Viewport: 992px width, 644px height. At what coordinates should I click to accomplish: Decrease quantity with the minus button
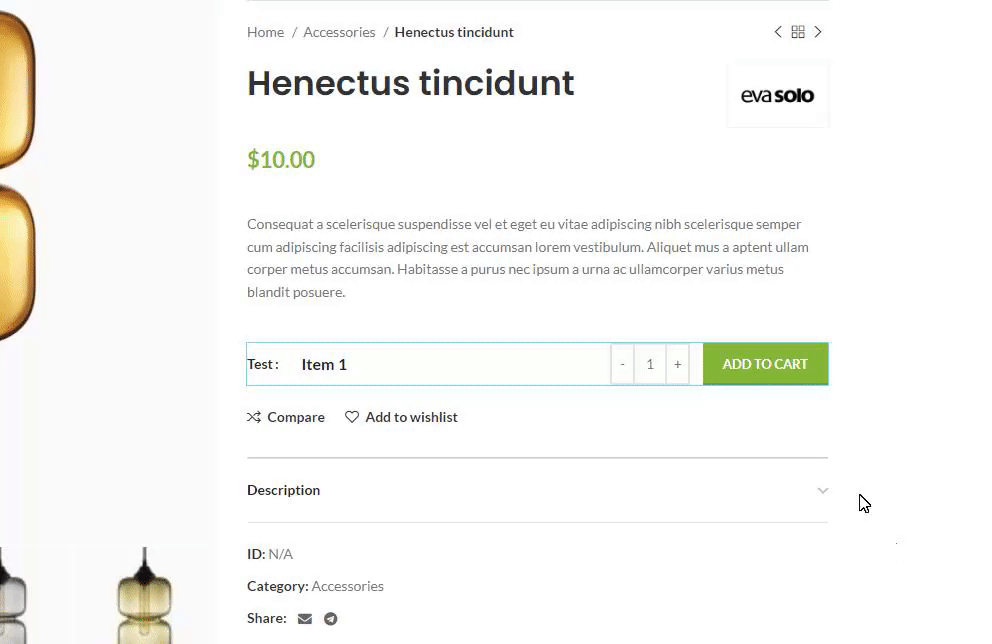(622, 364)
